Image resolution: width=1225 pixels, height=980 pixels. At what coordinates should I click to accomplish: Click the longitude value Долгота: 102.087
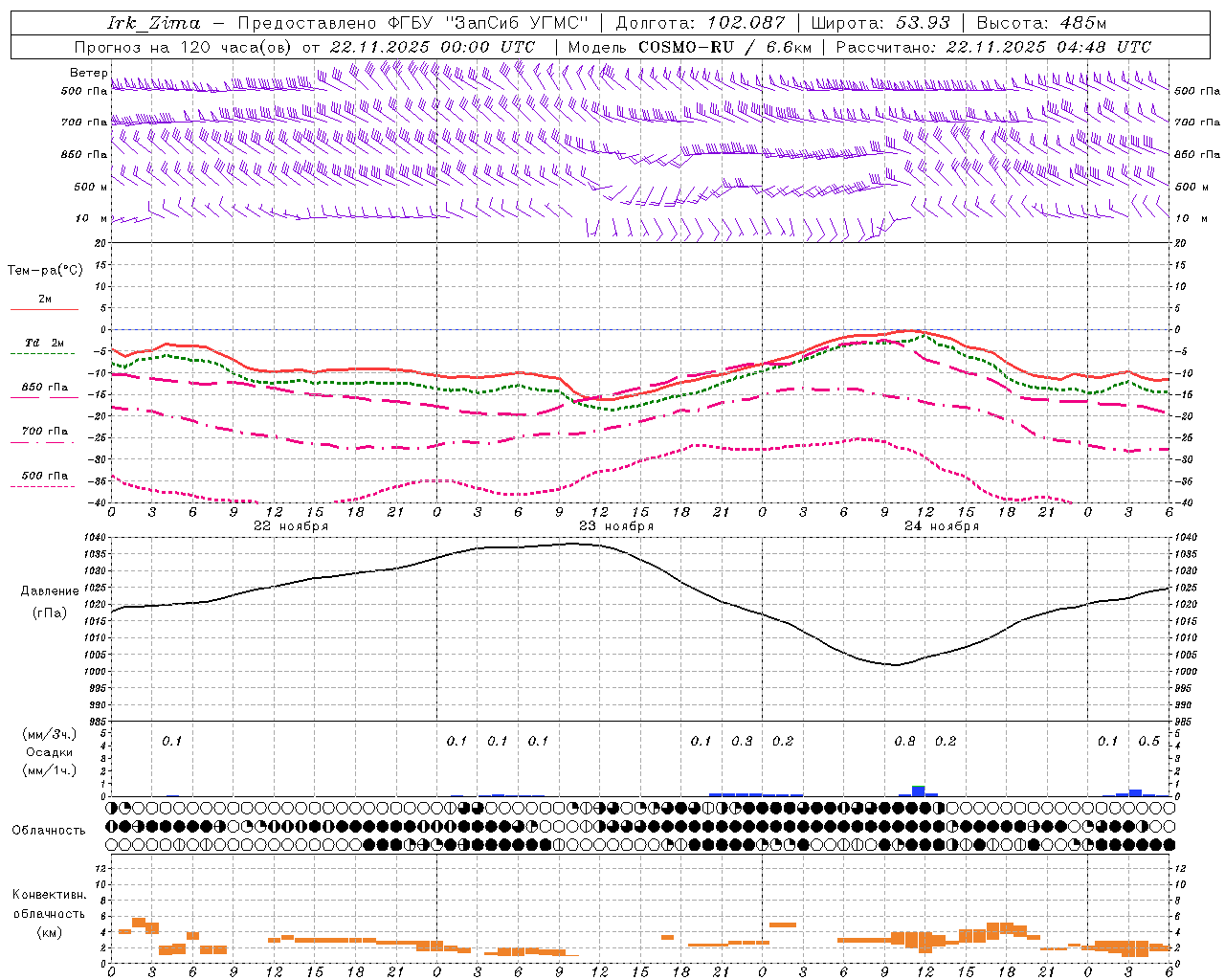(701, 23)
